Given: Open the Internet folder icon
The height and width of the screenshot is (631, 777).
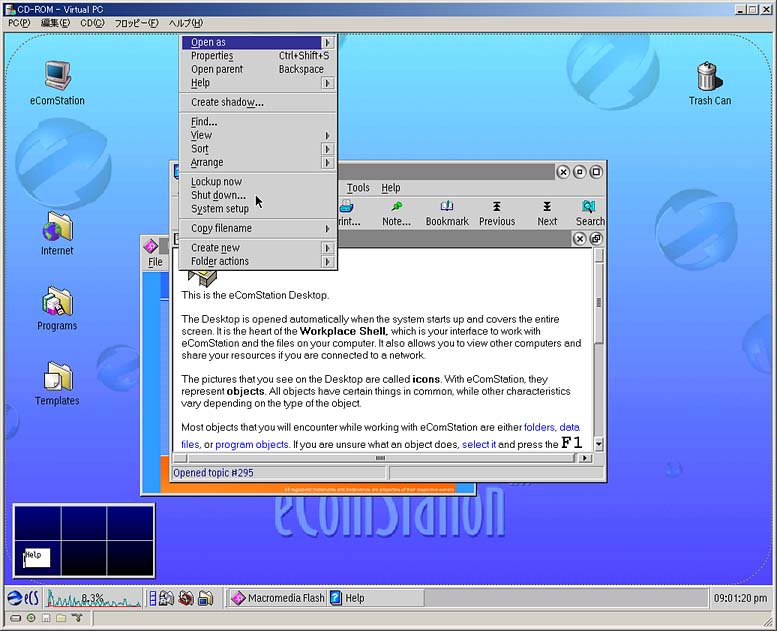Looking at the screenshot, I should tap(57, 226).
